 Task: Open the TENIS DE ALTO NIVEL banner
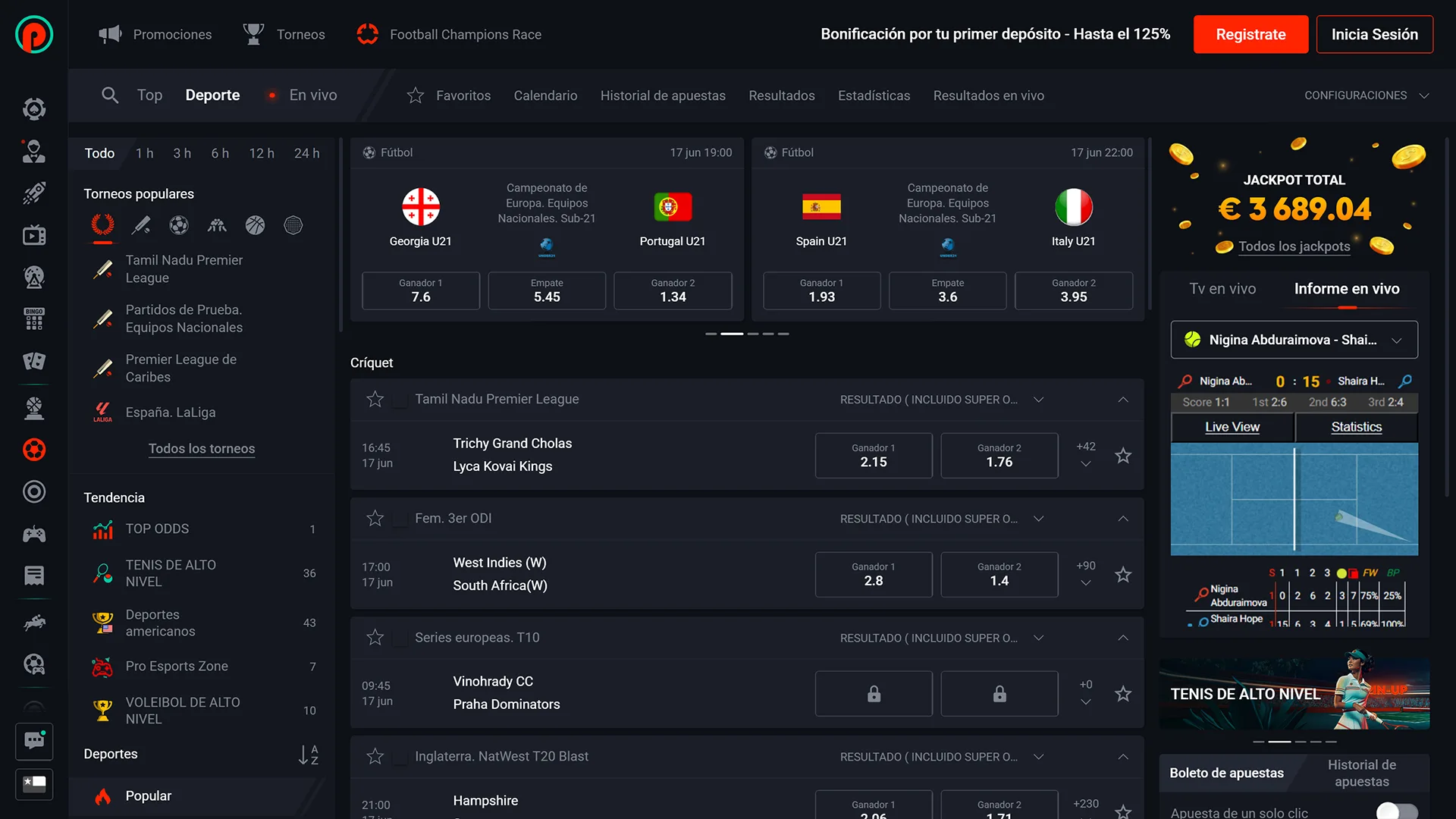tap(1294, 693)
